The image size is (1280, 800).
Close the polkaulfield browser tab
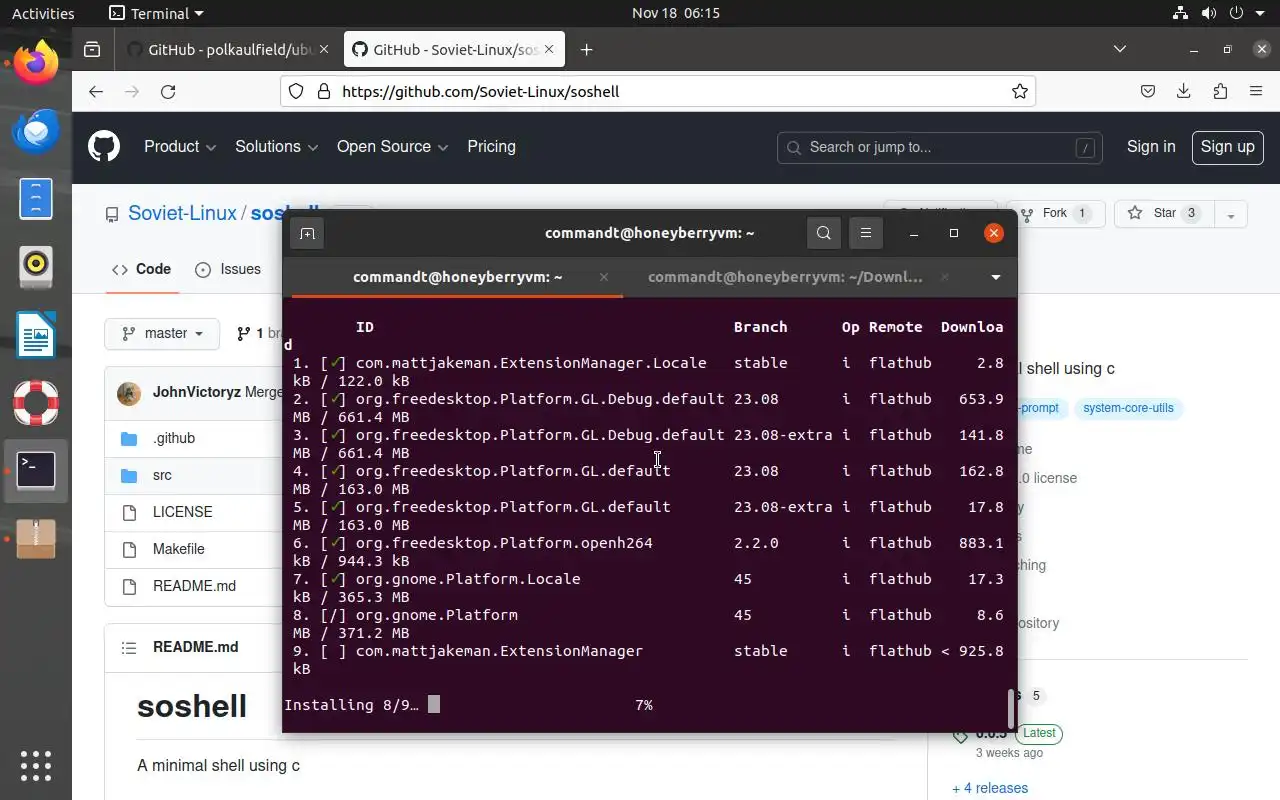(324, 49)
